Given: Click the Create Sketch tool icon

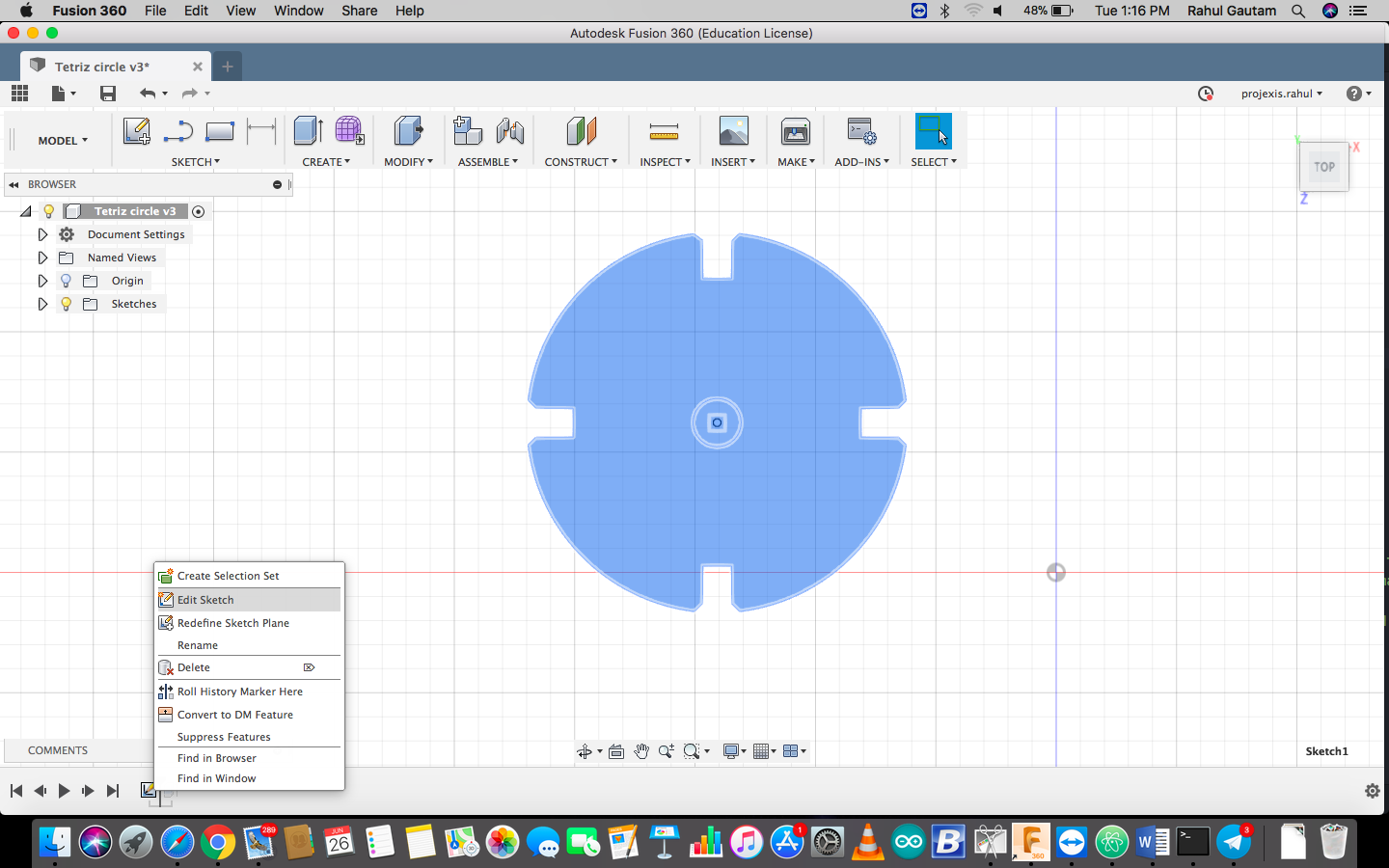Looking at the screenshot, I should point(136,131).
